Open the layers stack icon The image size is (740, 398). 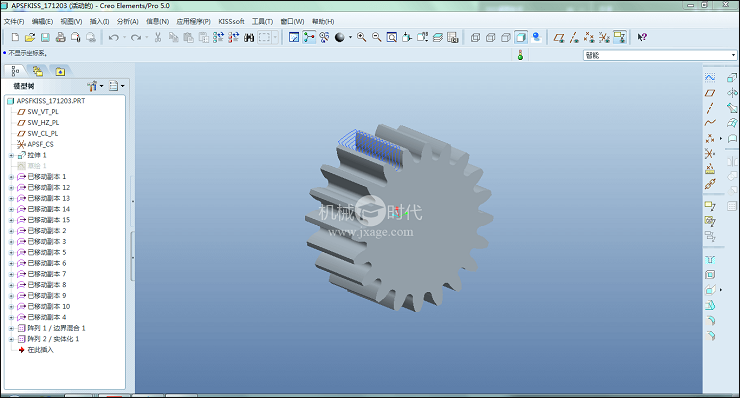437,37
